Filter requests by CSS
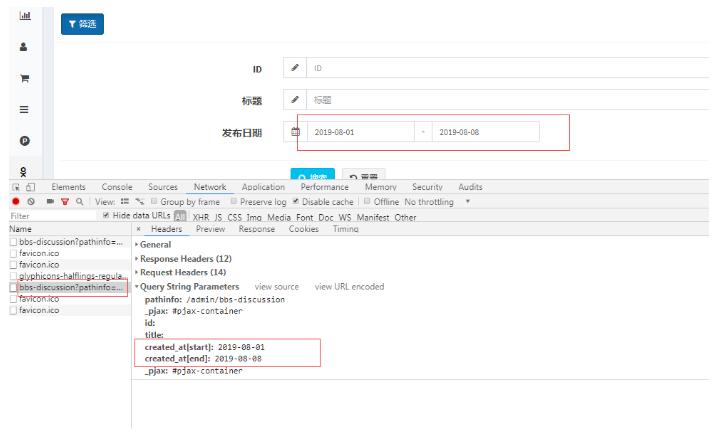This screenshot has width=720, height=437. click(234, 217)
